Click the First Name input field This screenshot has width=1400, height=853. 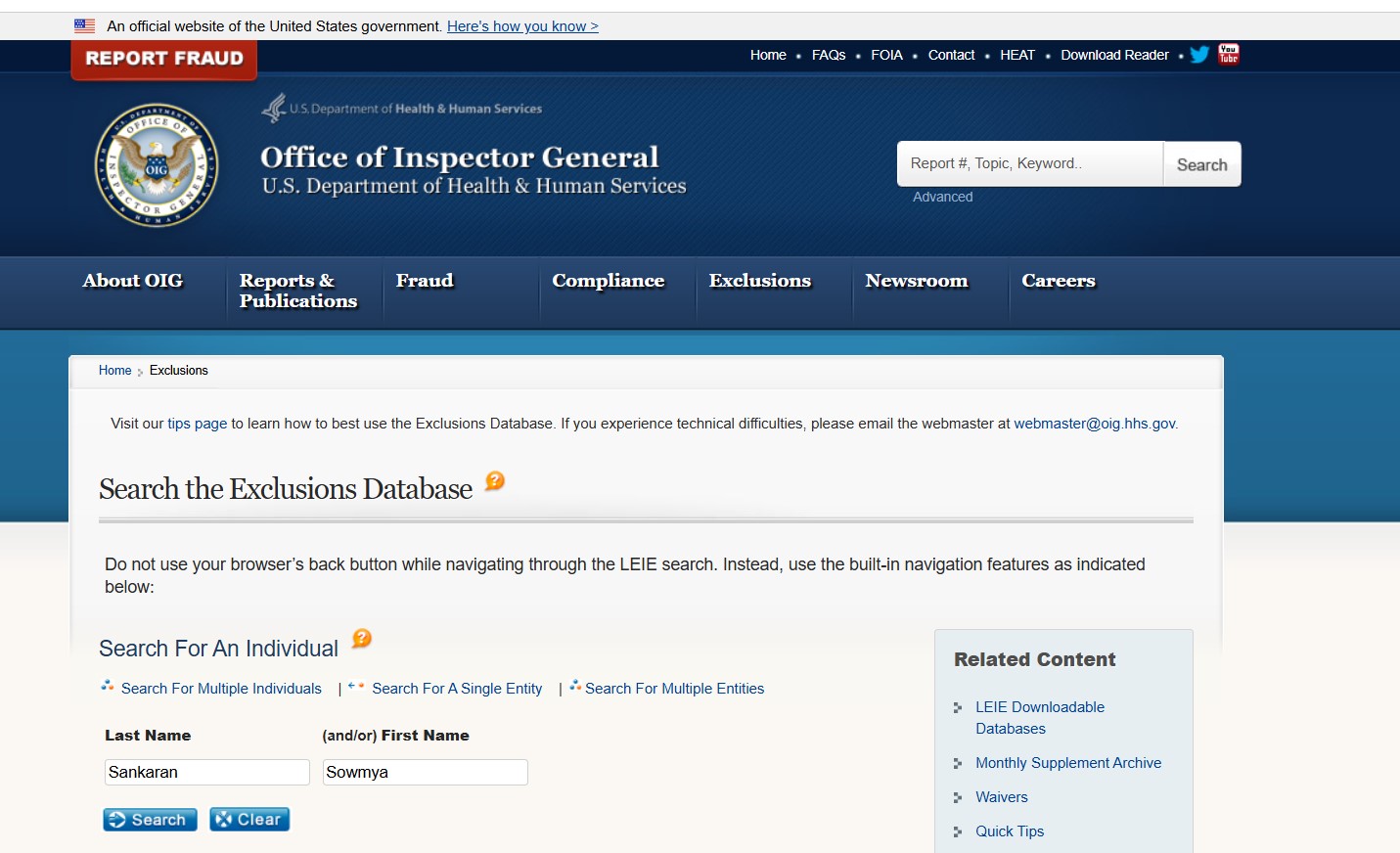(x=426, y=773)
